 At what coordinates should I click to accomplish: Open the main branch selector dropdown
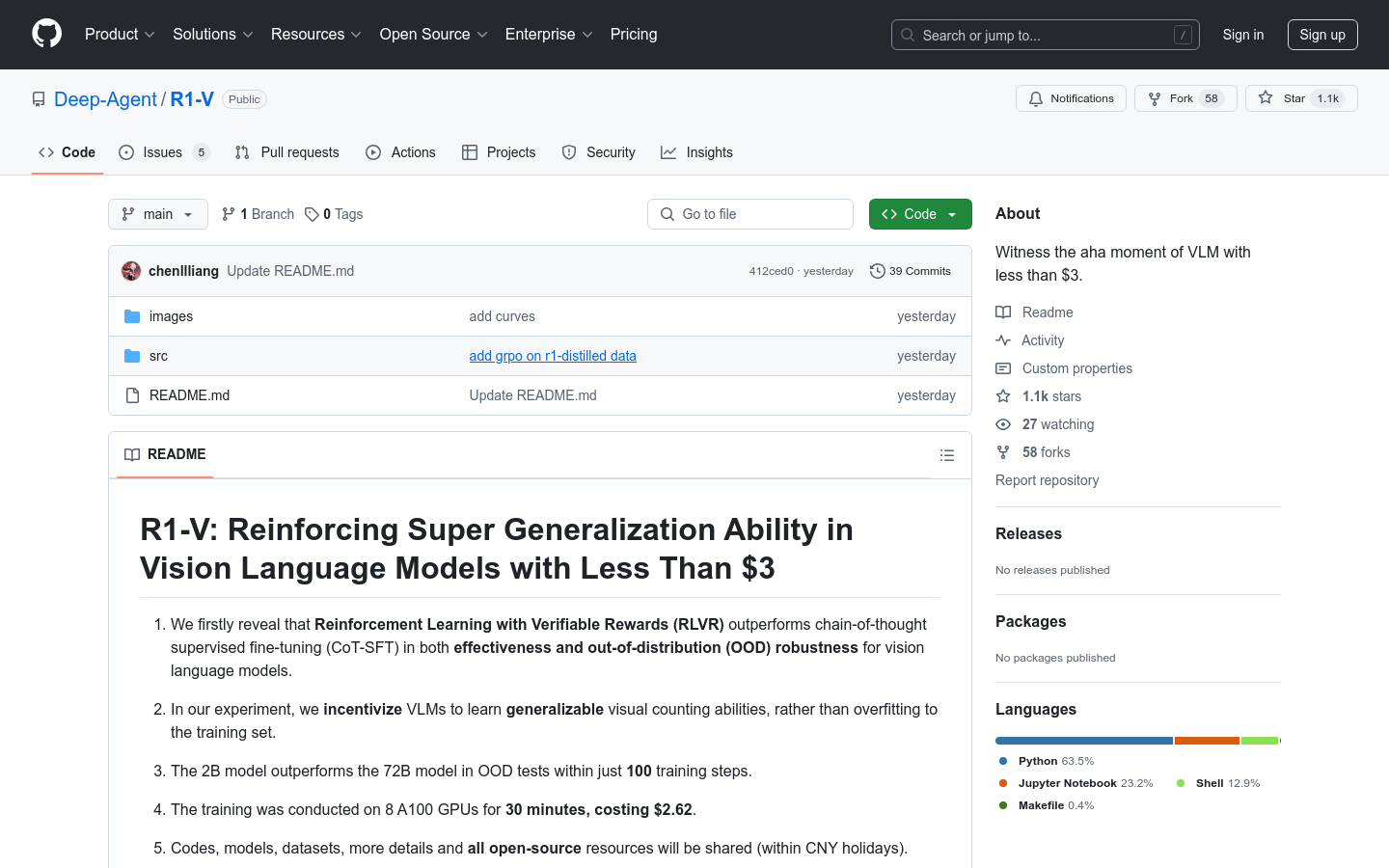click(158, 214)
